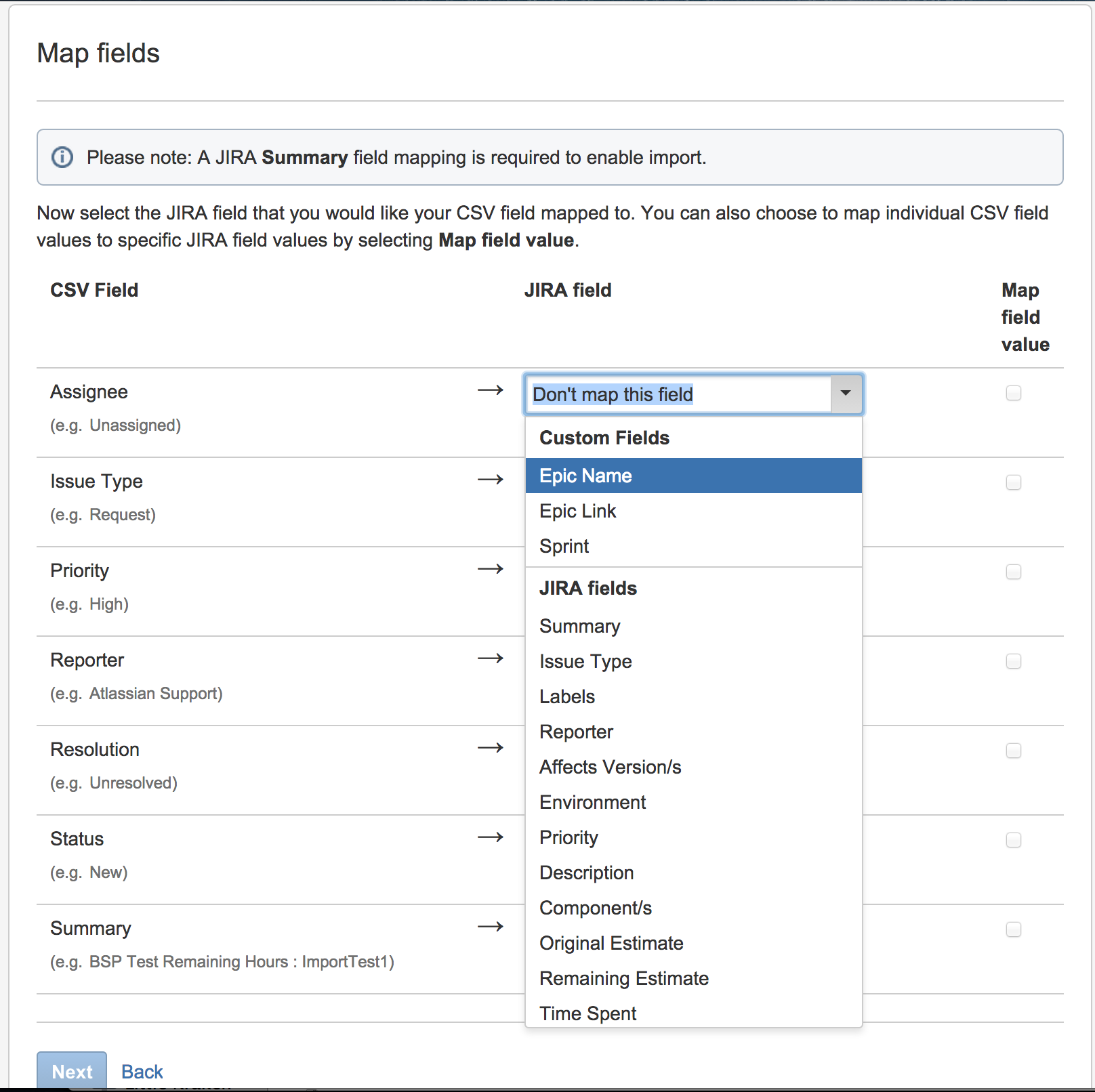Choose Time Spent in the dropdown list

693,1013
